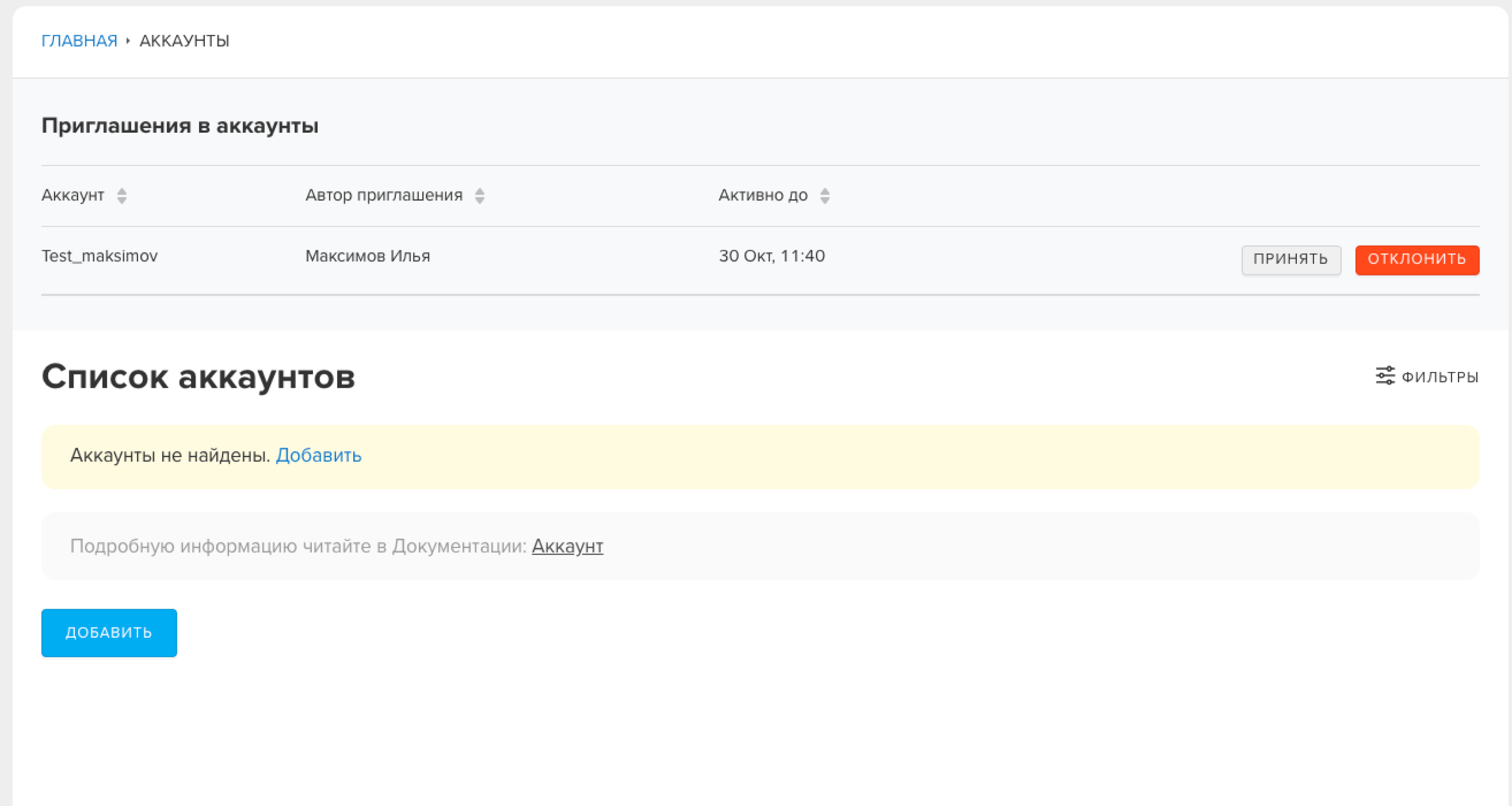The height and width of the screenshot is (806, 1512).
Task: Open the Аккаунт documentation link
Action: pos(567,546)
